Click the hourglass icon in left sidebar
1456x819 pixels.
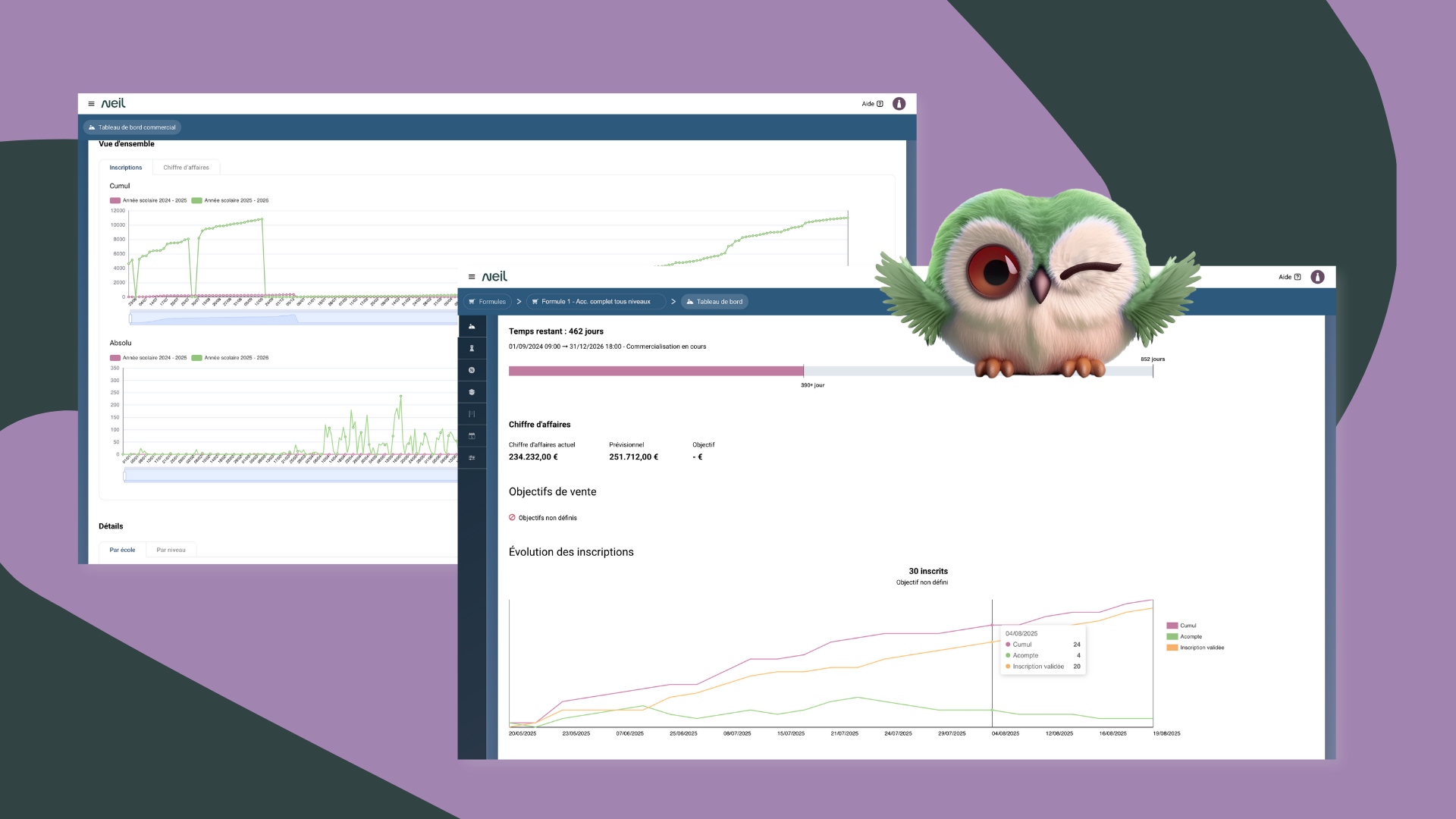tap(472, 348)
